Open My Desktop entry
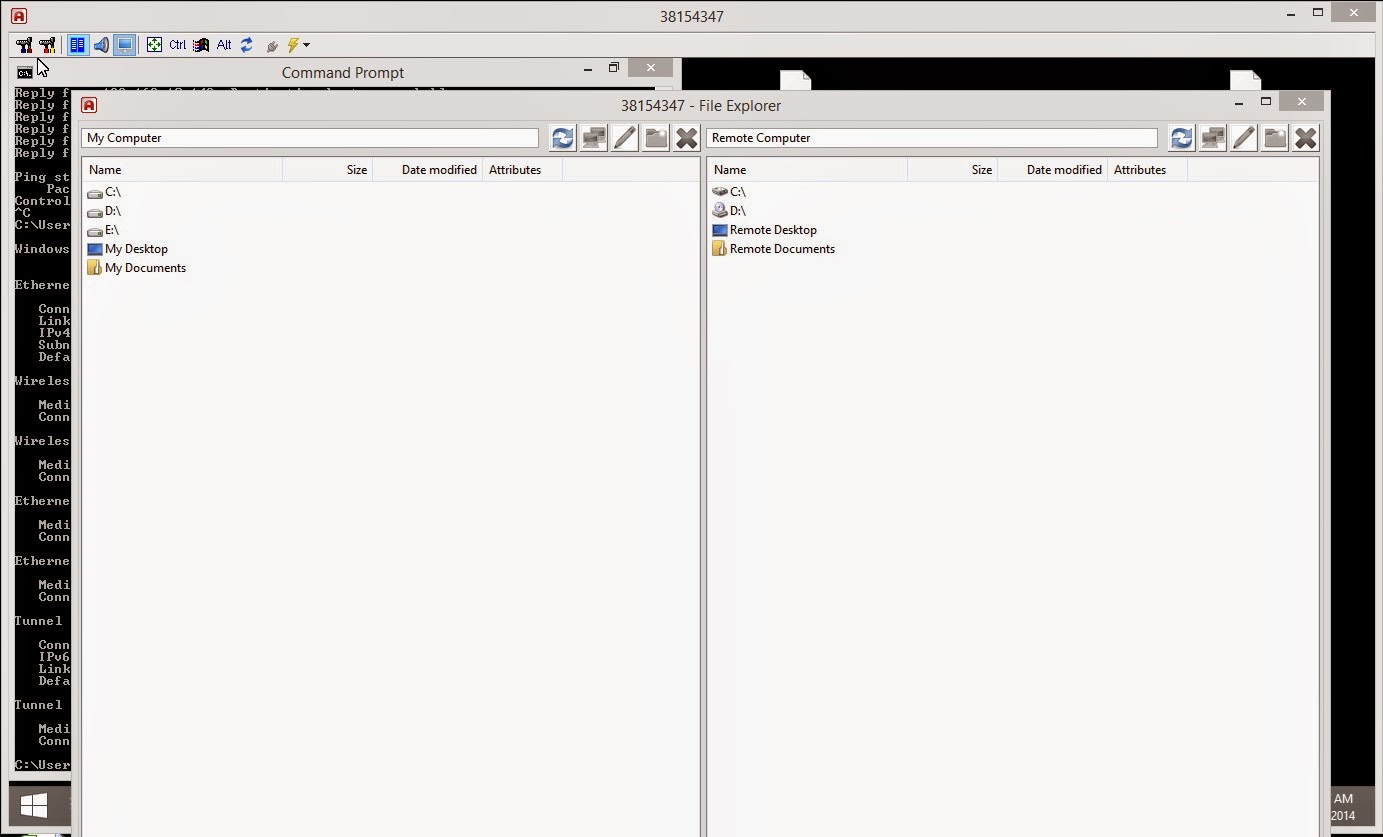This screenshot has height=837, width=1383. (x=127, y=249)
